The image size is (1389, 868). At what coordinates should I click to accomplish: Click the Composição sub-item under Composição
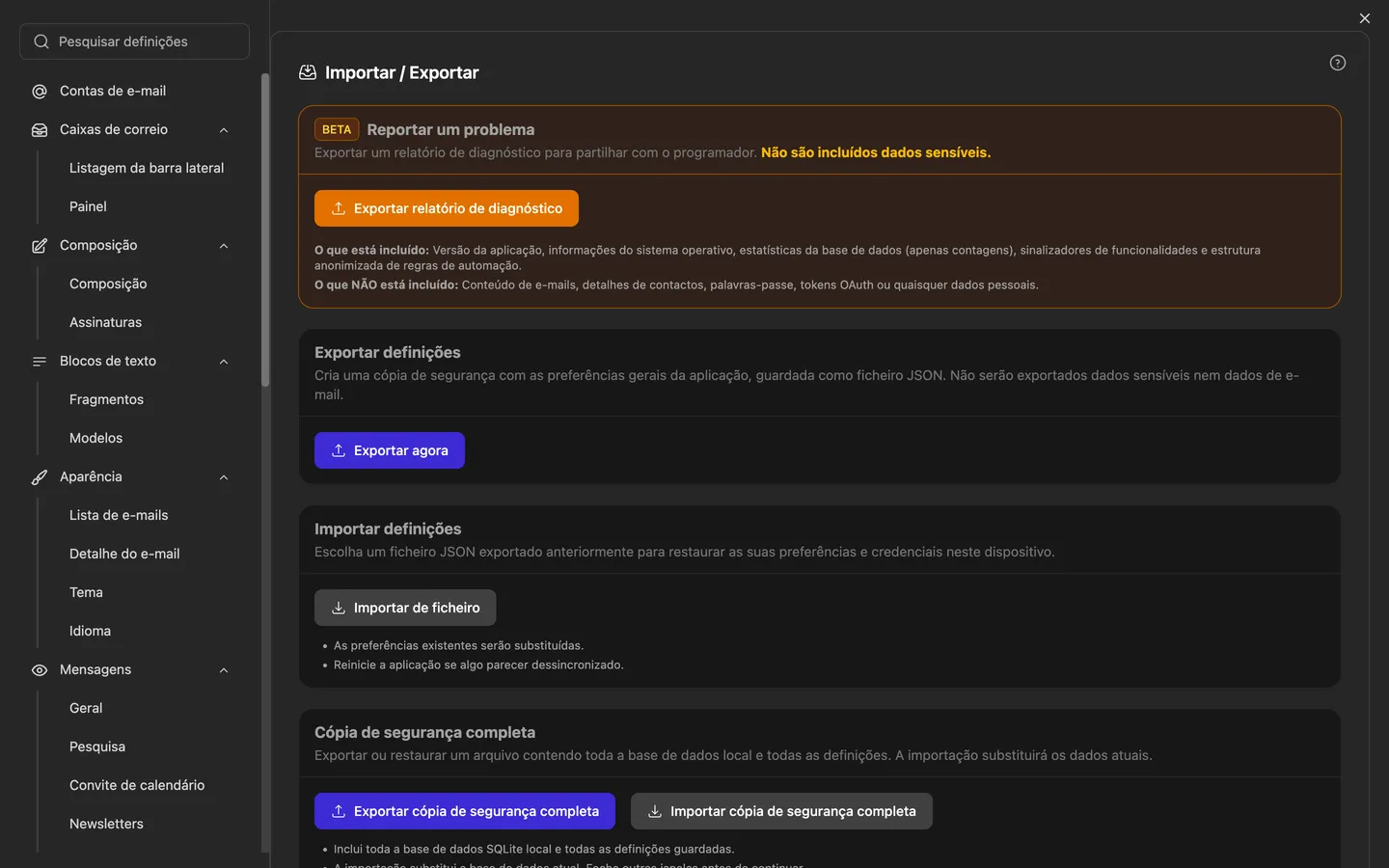108,284
